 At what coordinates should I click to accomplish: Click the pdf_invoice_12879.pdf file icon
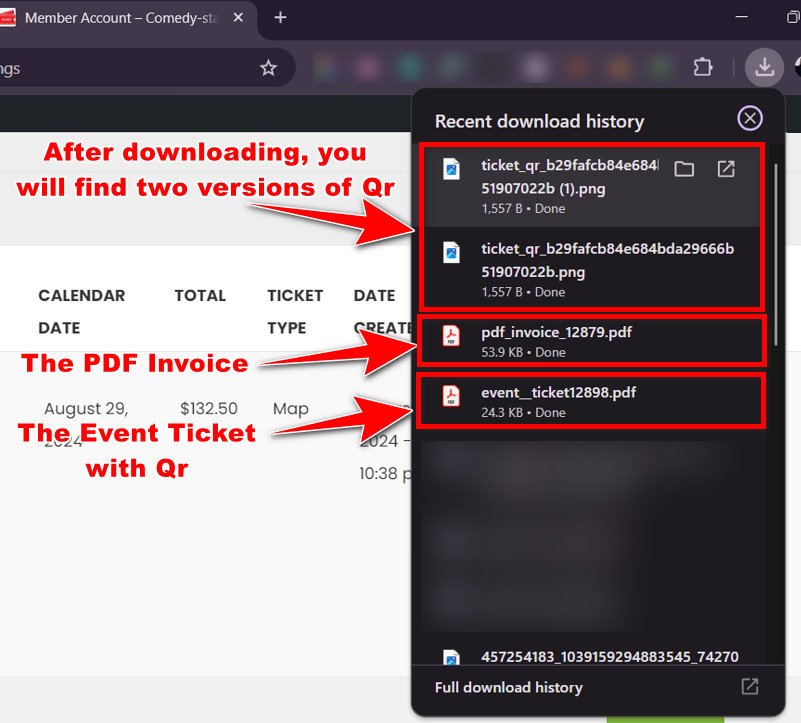(x=452, y=337)
